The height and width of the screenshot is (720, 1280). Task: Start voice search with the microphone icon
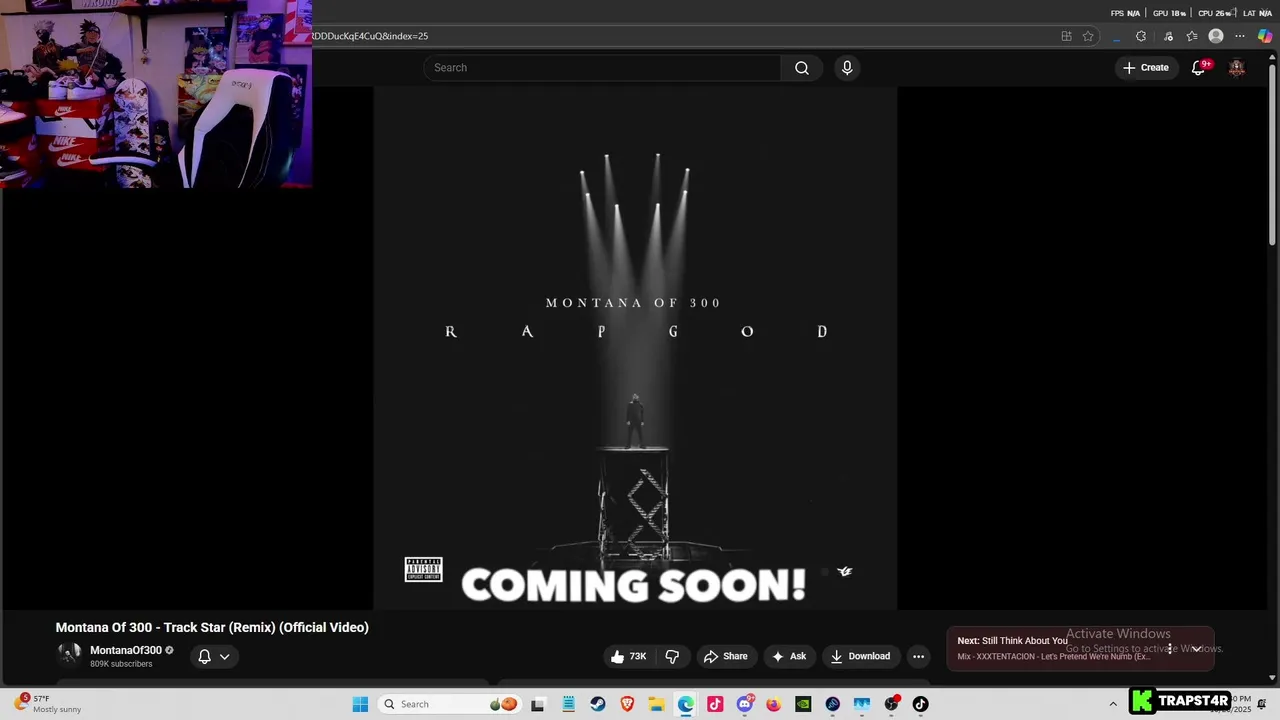847,68
